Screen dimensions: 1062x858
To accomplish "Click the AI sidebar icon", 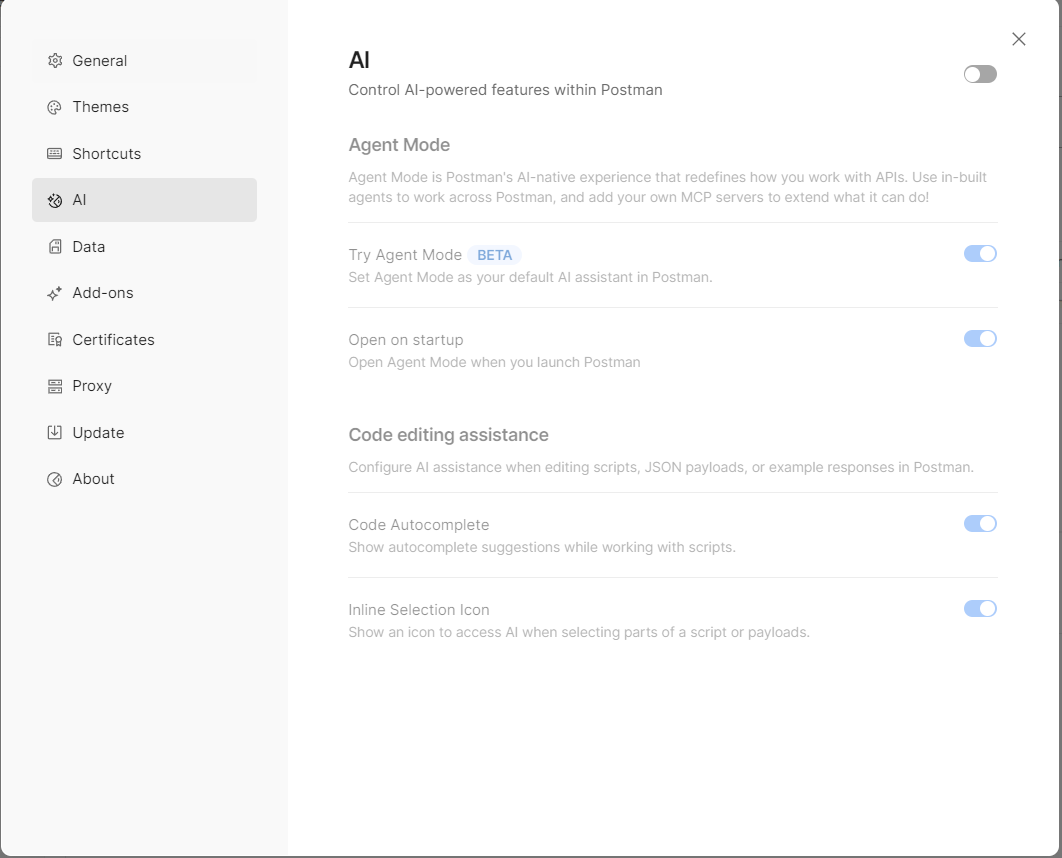I will (x=55, y=200).
